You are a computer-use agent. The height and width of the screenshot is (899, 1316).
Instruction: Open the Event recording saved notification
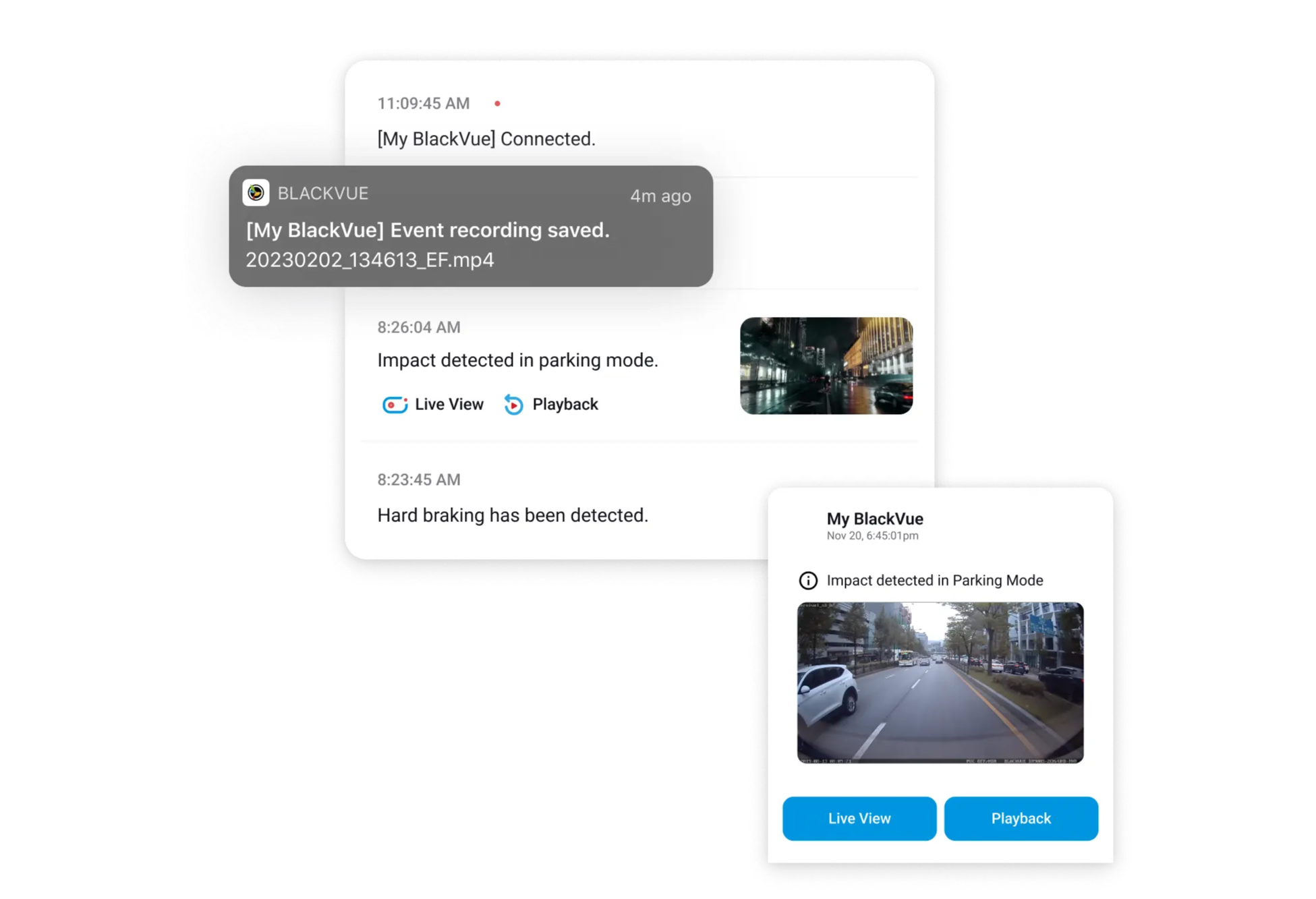[471, 226]
